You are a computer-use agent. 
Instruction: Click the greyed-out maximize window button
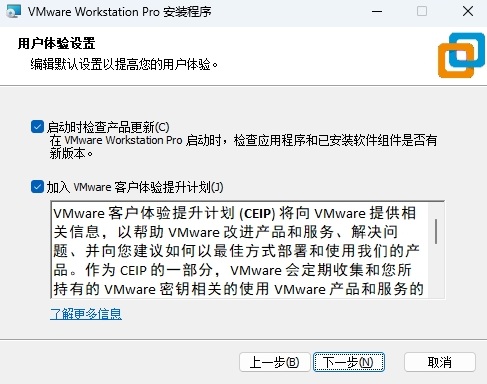(422, 12)
